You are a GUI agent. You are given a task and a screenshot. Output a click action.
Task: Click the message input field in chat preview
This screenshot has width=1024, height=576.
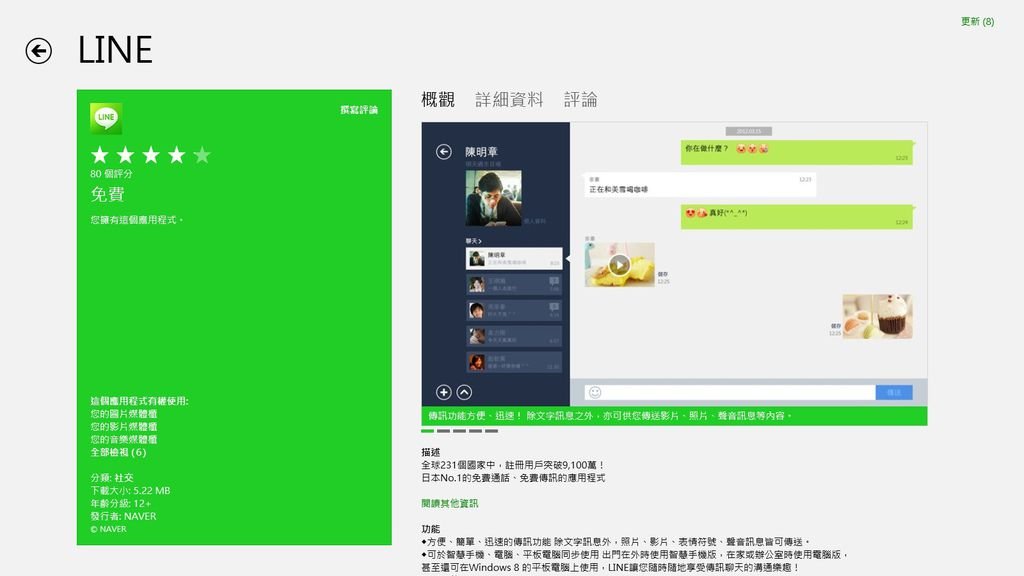(730, 392)
